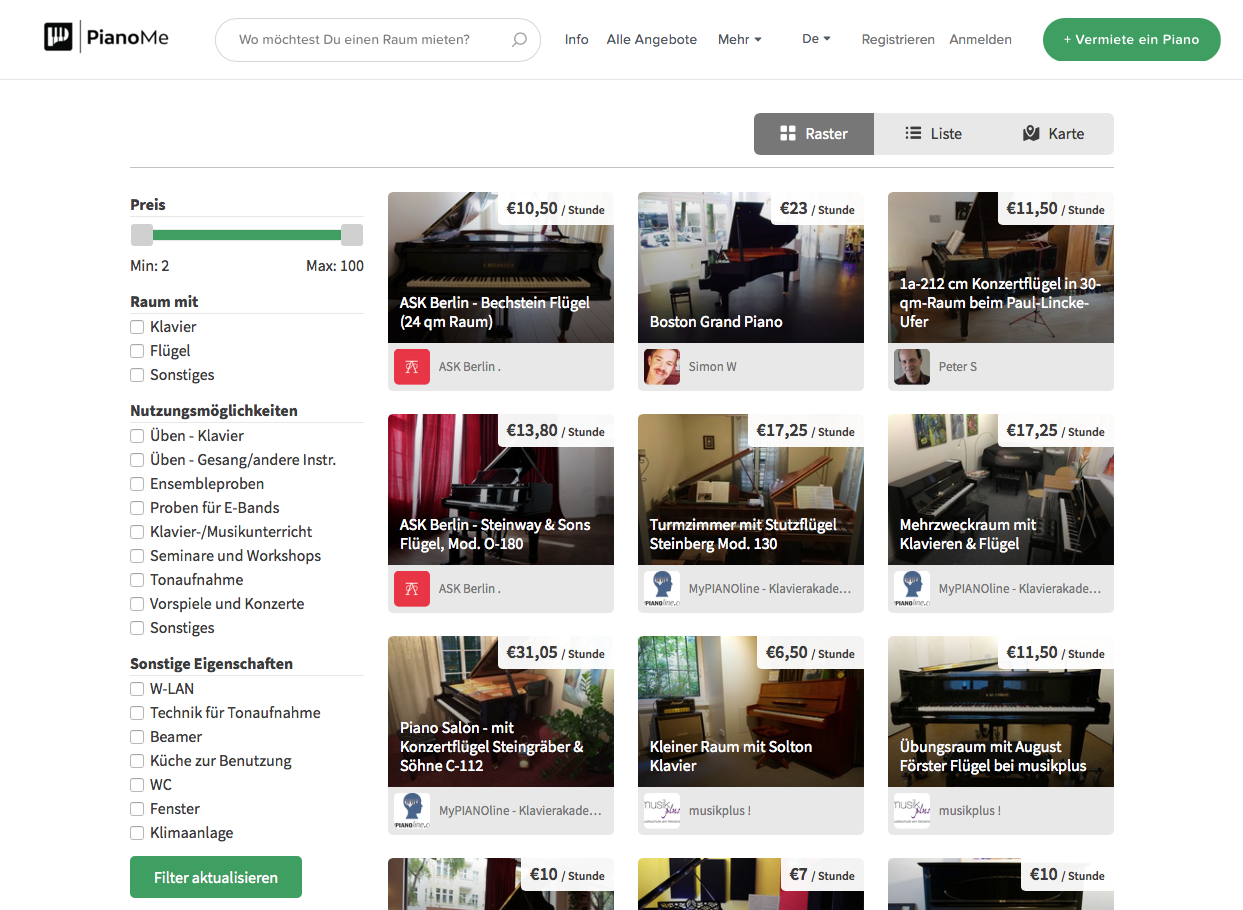Viewport: 1243px width, 910px height.
Task: Check the Flügel checkbox
Action: click(x=137, y=351)
